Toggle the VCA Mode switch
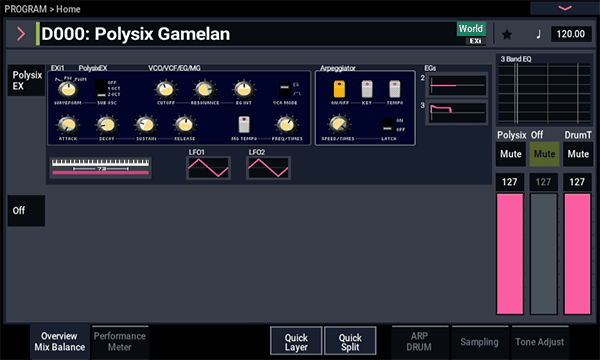The width and height of the screenshot is (600, 360). pyautogui.click(x=285, y=90)
